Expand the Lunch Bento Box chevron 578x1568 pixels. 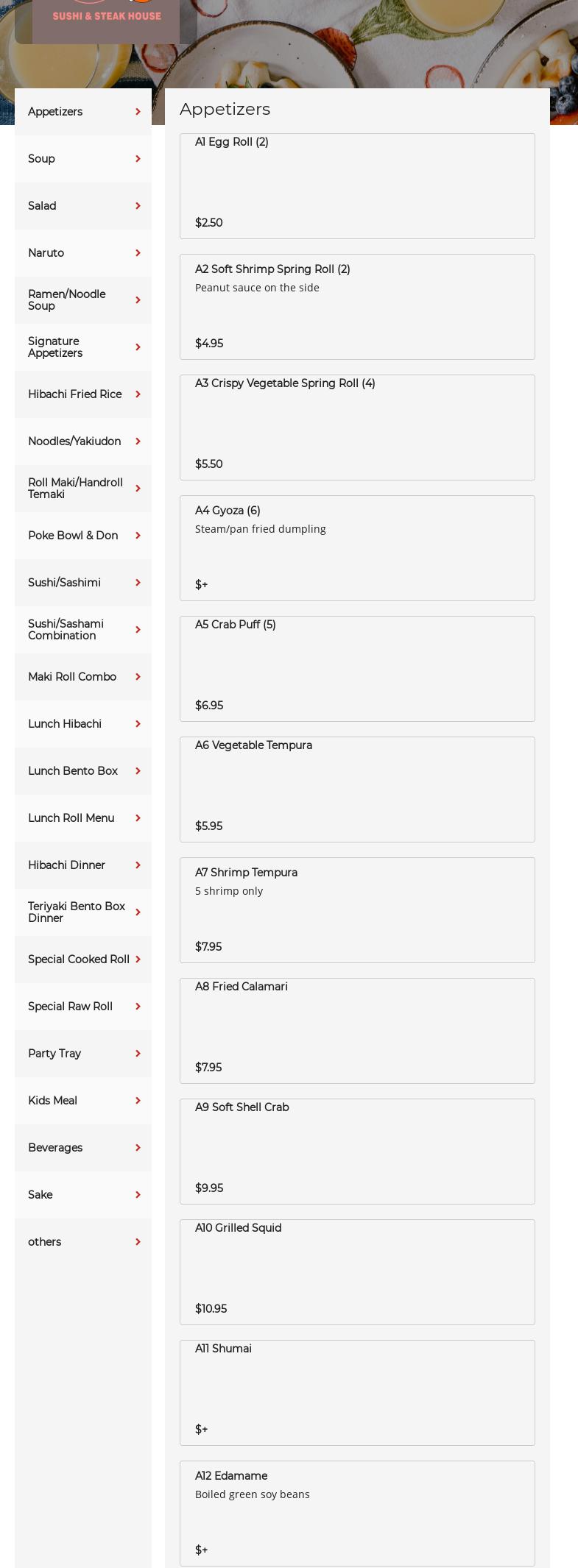click(x=138, y=771)
